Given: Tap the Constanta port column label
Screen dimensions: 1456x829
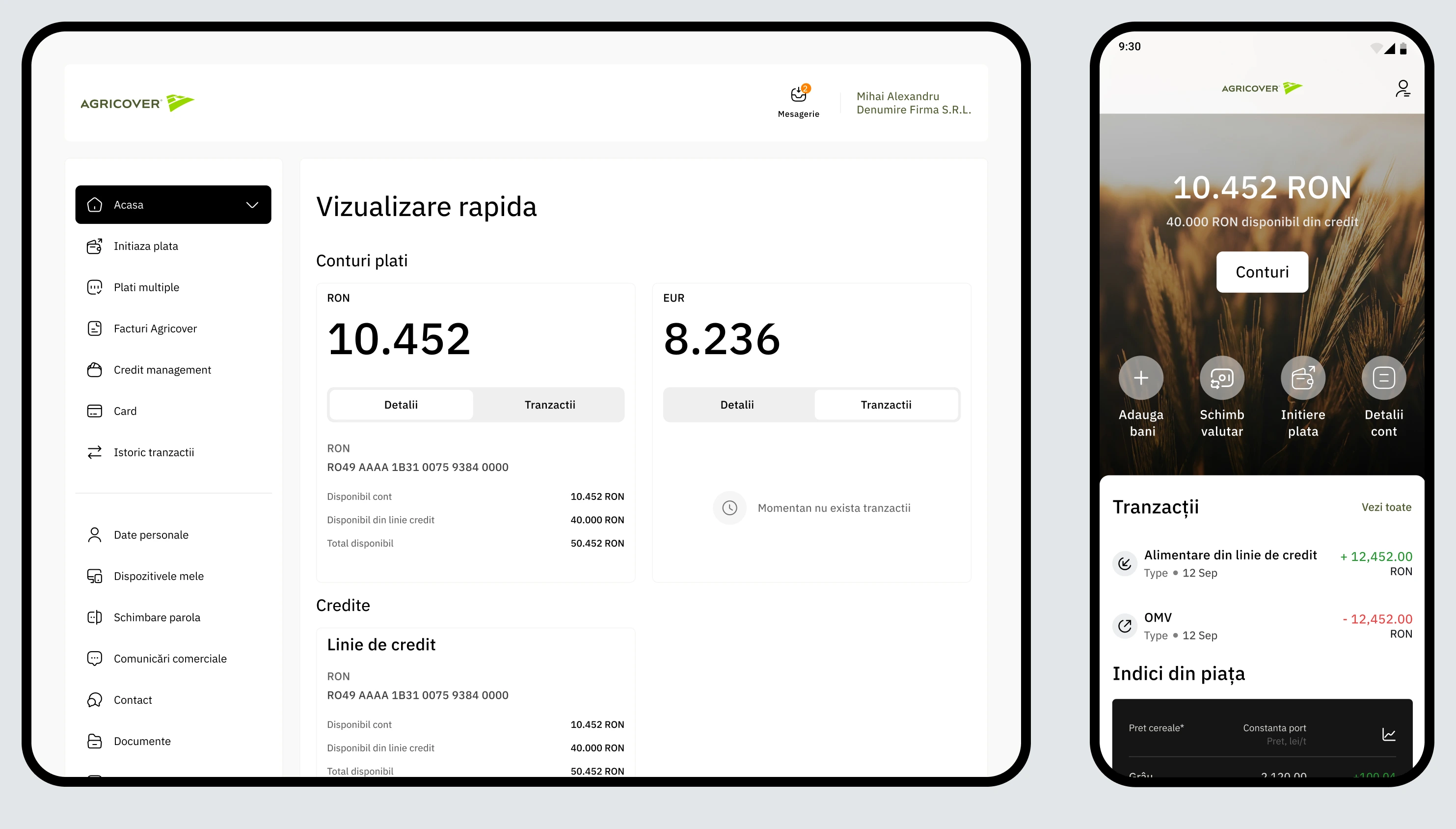Looking at the screenshot, I should pyautogui.click(x=1274, y=728).
